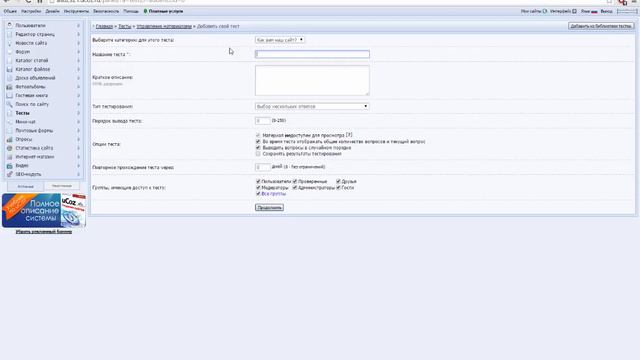
Task: Click the green Платные услуги icon
Action: [145, 11]
